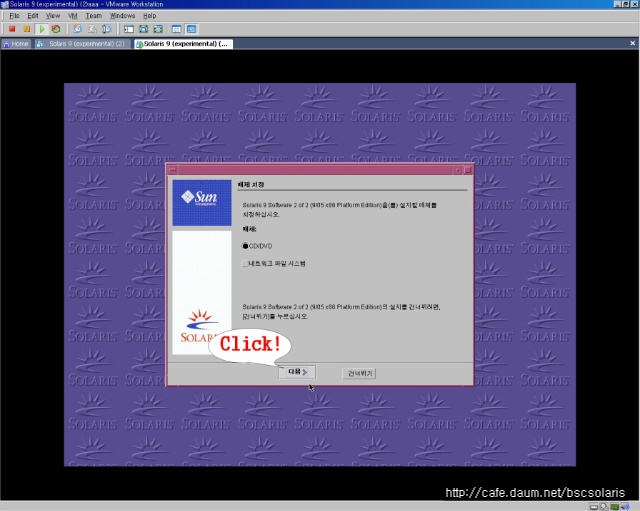Select the network file system radio button
Viewport: 640px width, 511px height.
pos(245,263)
